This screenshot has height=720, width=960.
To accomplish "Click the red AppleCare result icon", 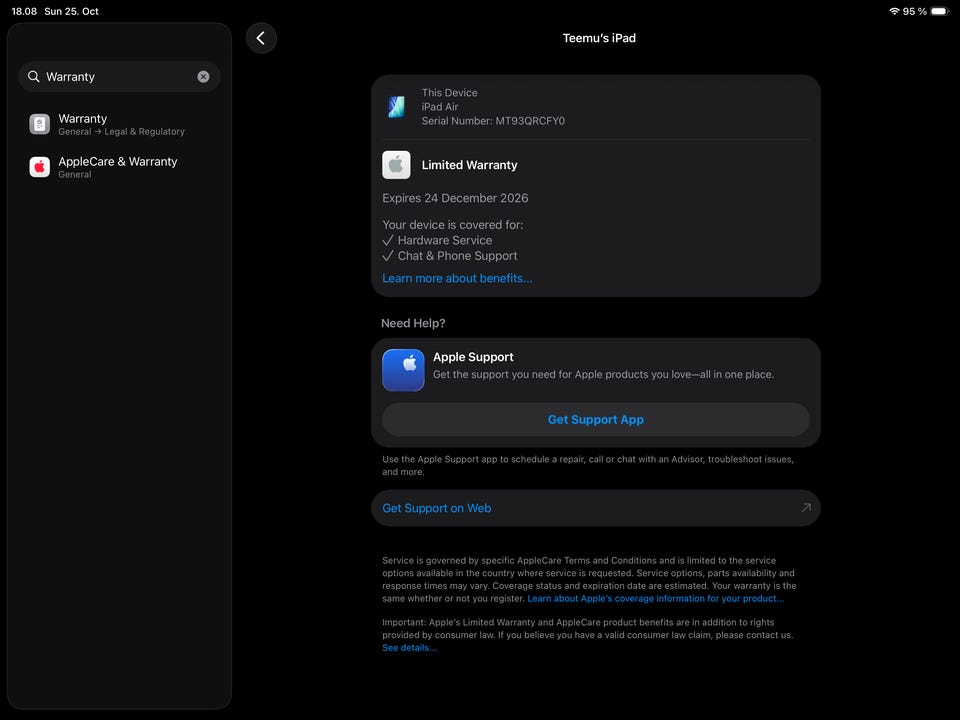I will coord(40,167).
